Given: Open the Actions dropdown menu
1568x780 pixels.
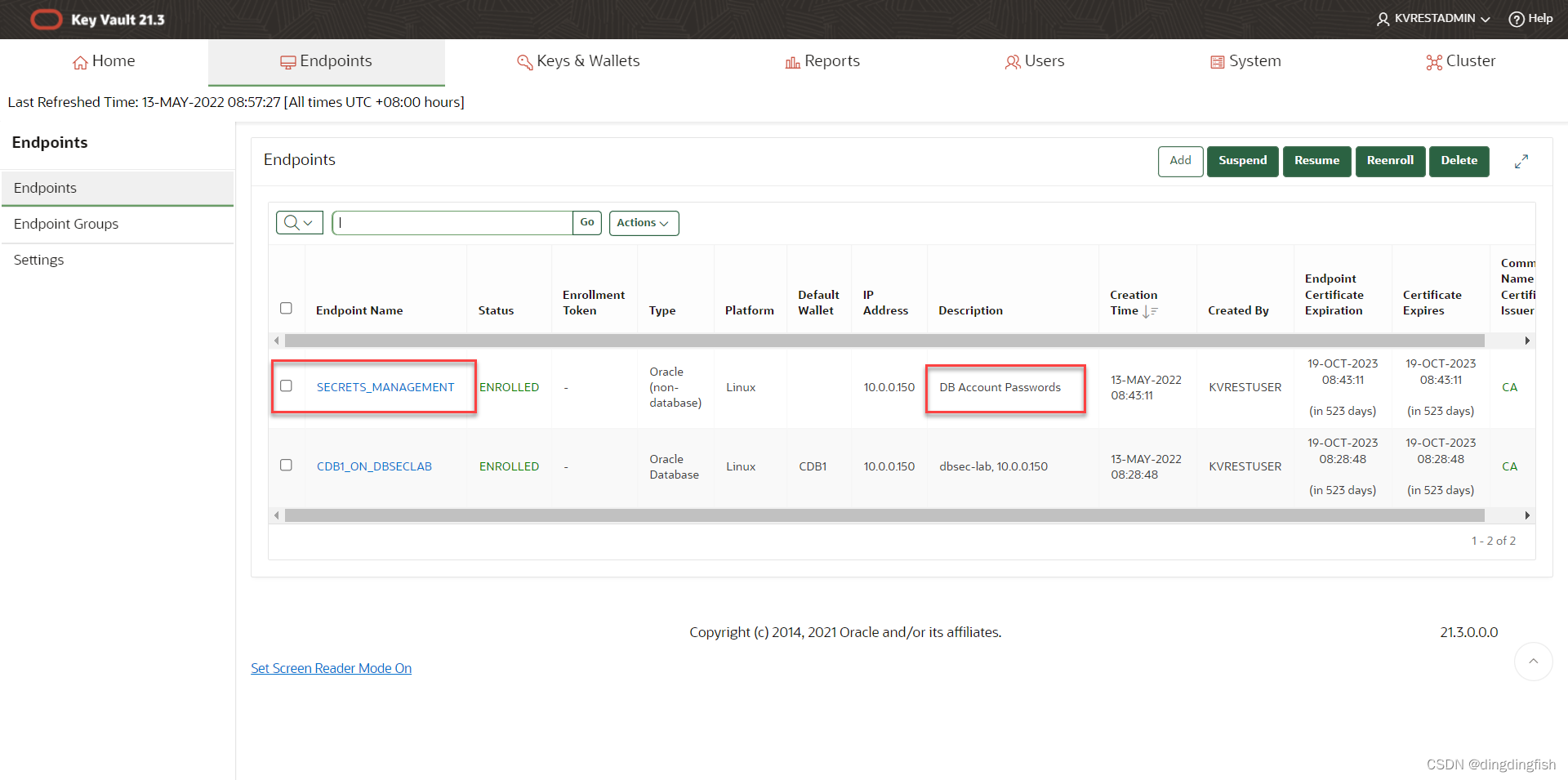Looking at the screenshot, I should click(x=644, y=222).
